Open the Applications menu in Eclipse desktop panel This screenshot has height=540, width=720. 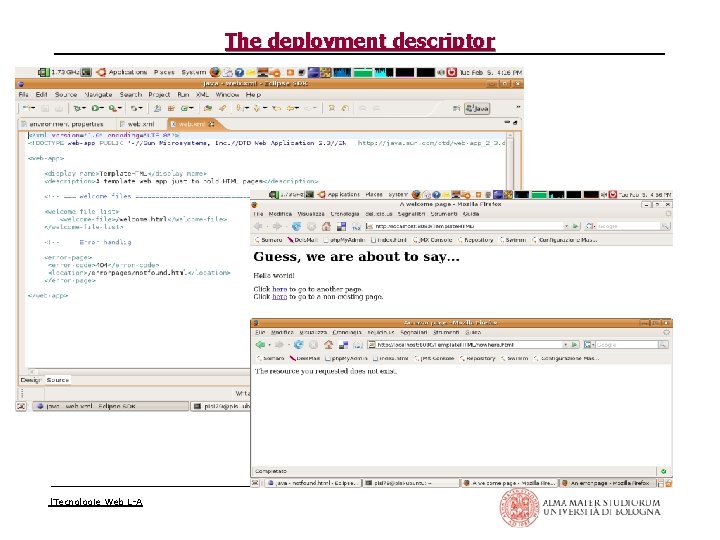(x=128, y=72)
